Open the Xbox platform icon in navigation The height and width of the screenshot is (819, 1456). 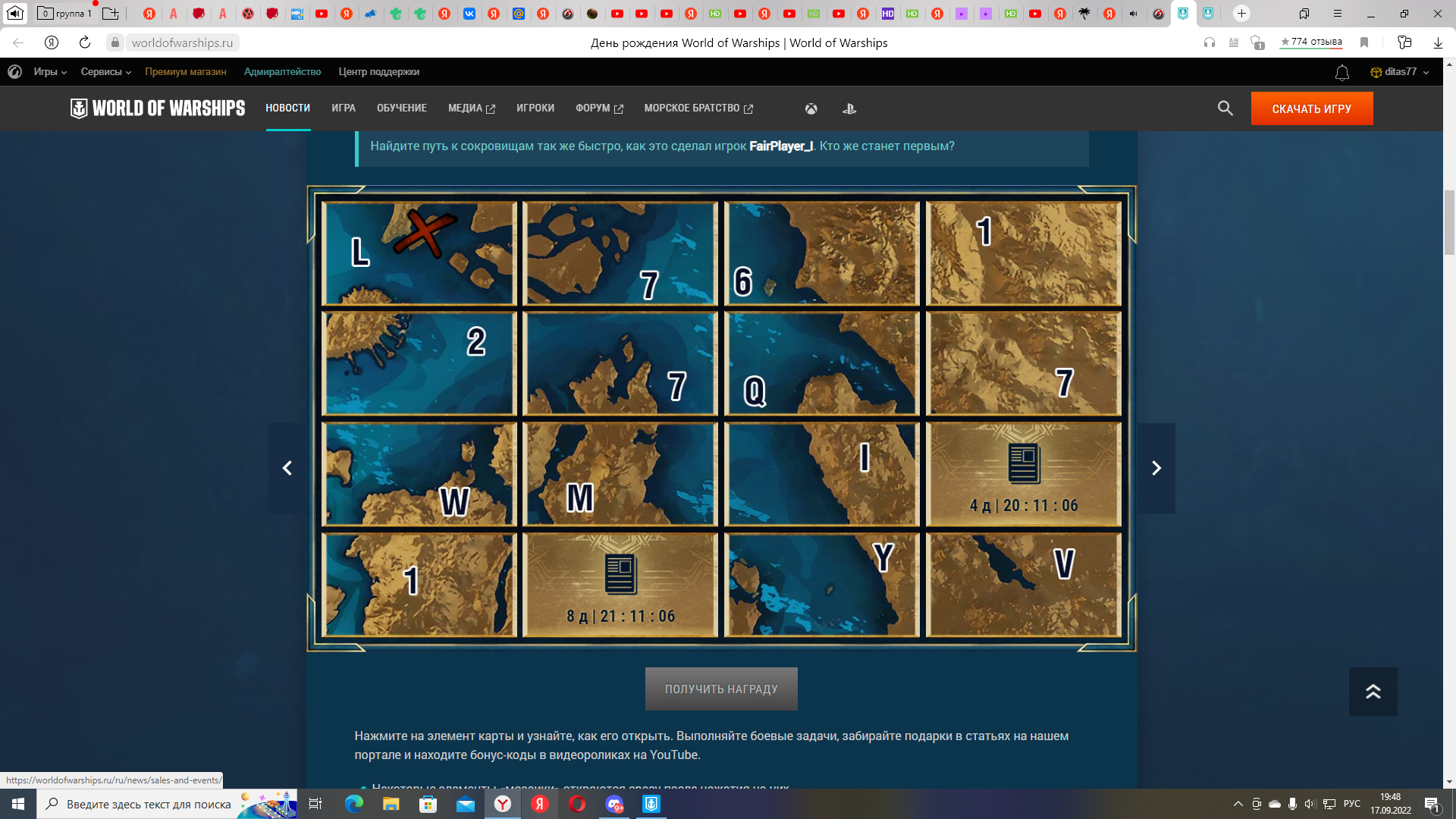click(811, 108)
